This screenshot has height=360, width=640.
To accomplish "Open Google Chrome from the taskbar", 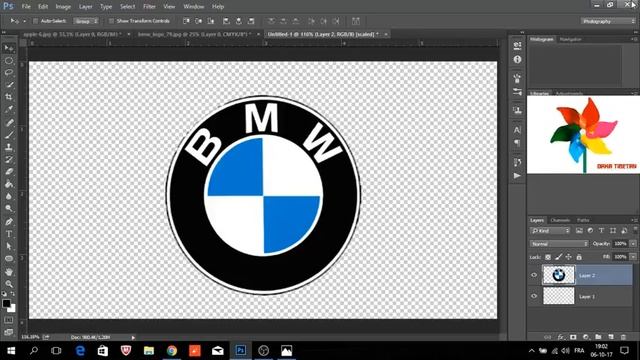I will (172, 350).
